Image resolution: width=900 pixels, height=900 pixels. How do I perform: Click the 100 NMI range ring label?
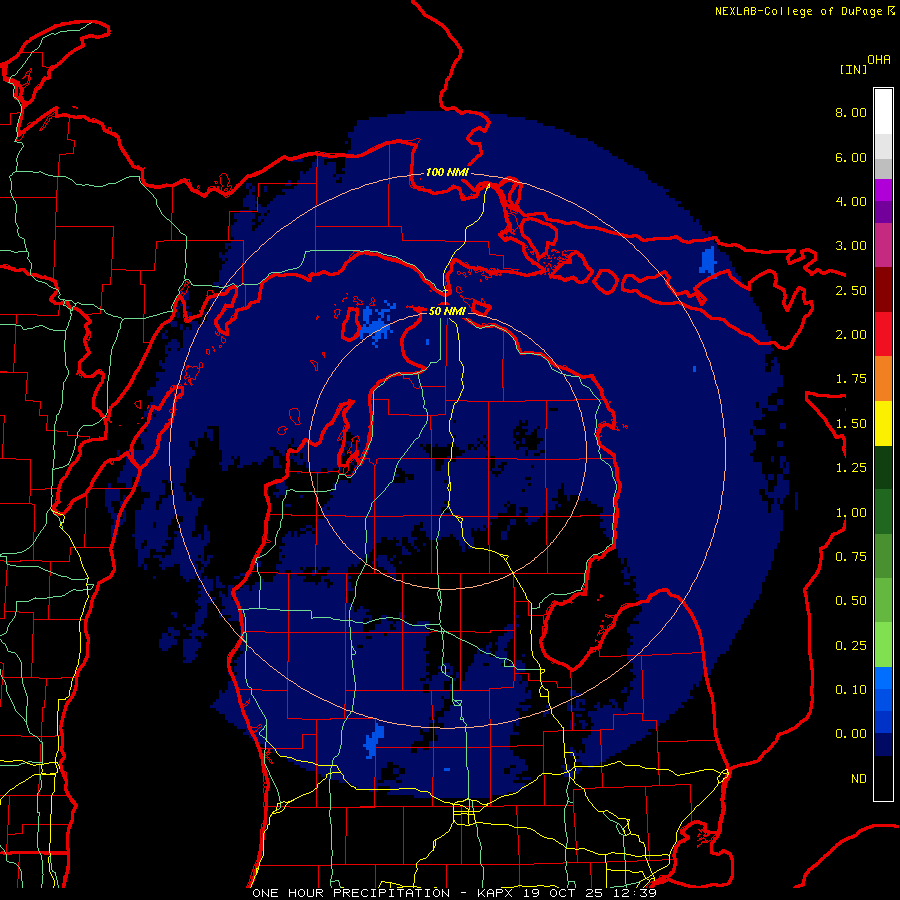click(447, 172)
